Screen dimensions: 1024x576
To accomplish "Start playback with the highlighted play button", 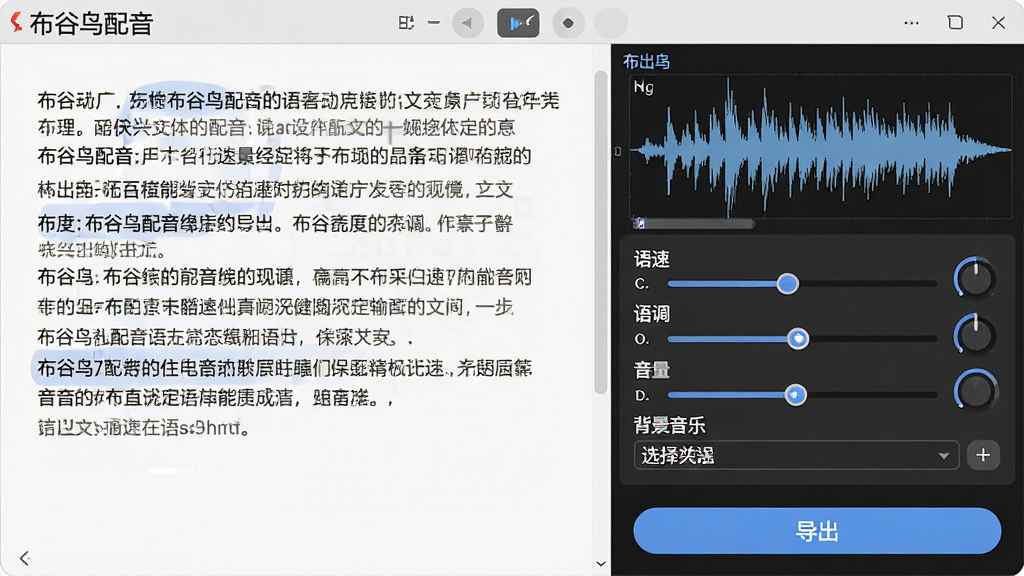I will 518,23.
